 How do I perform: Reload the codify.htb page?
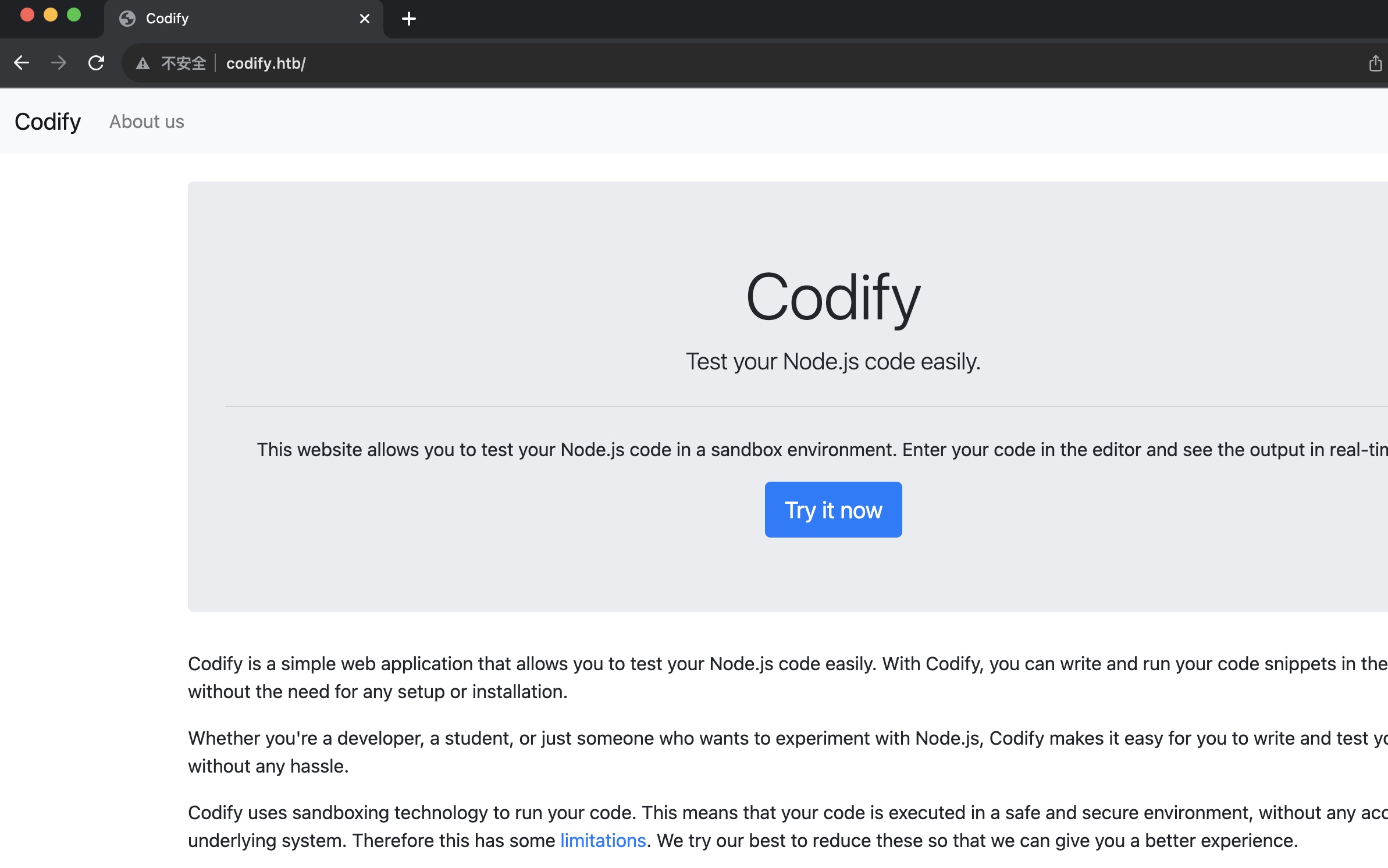pos(96,63)
